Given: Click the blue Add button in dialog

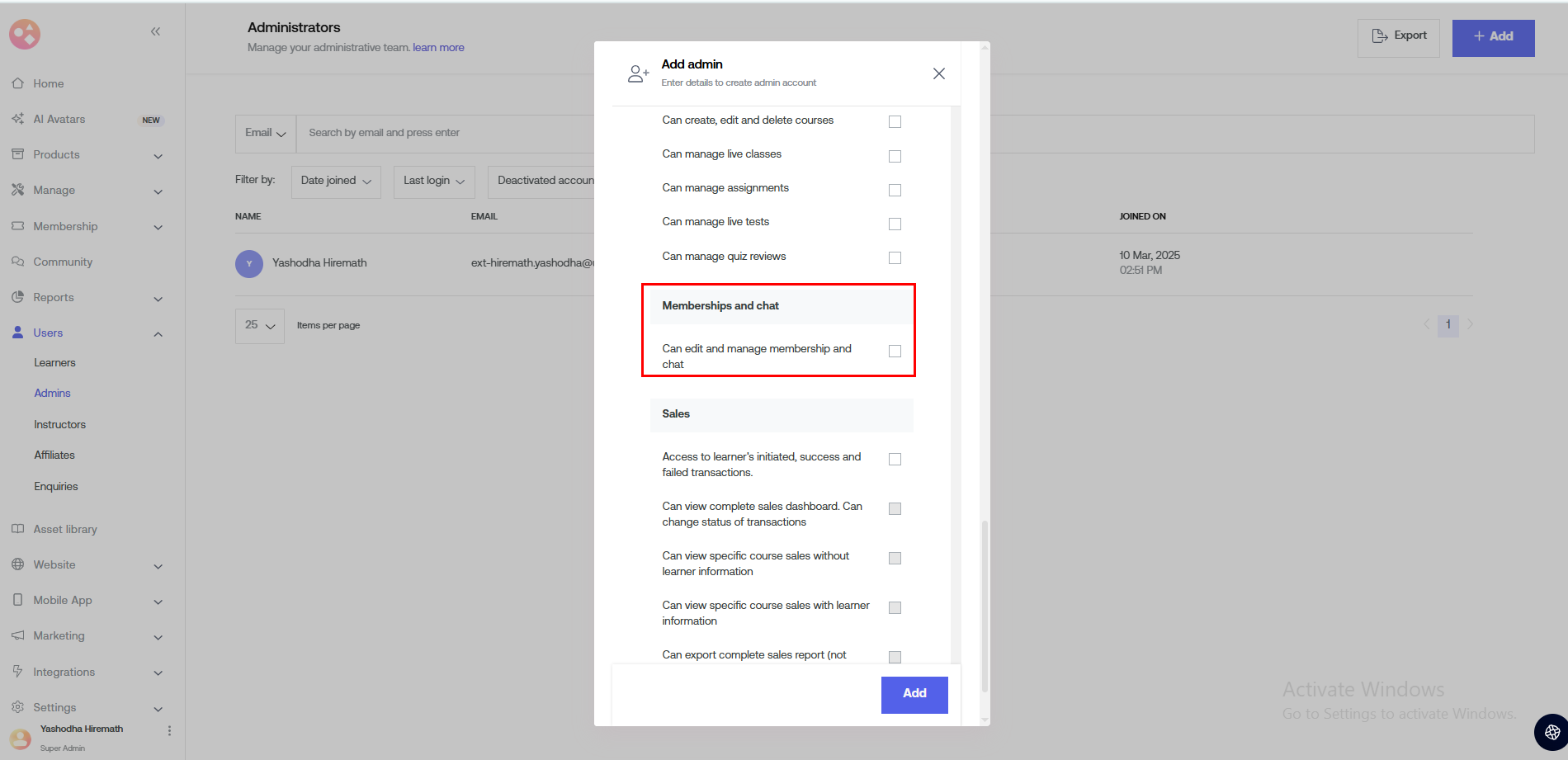Looking at the screenshot, I should (x=914, y=694).
